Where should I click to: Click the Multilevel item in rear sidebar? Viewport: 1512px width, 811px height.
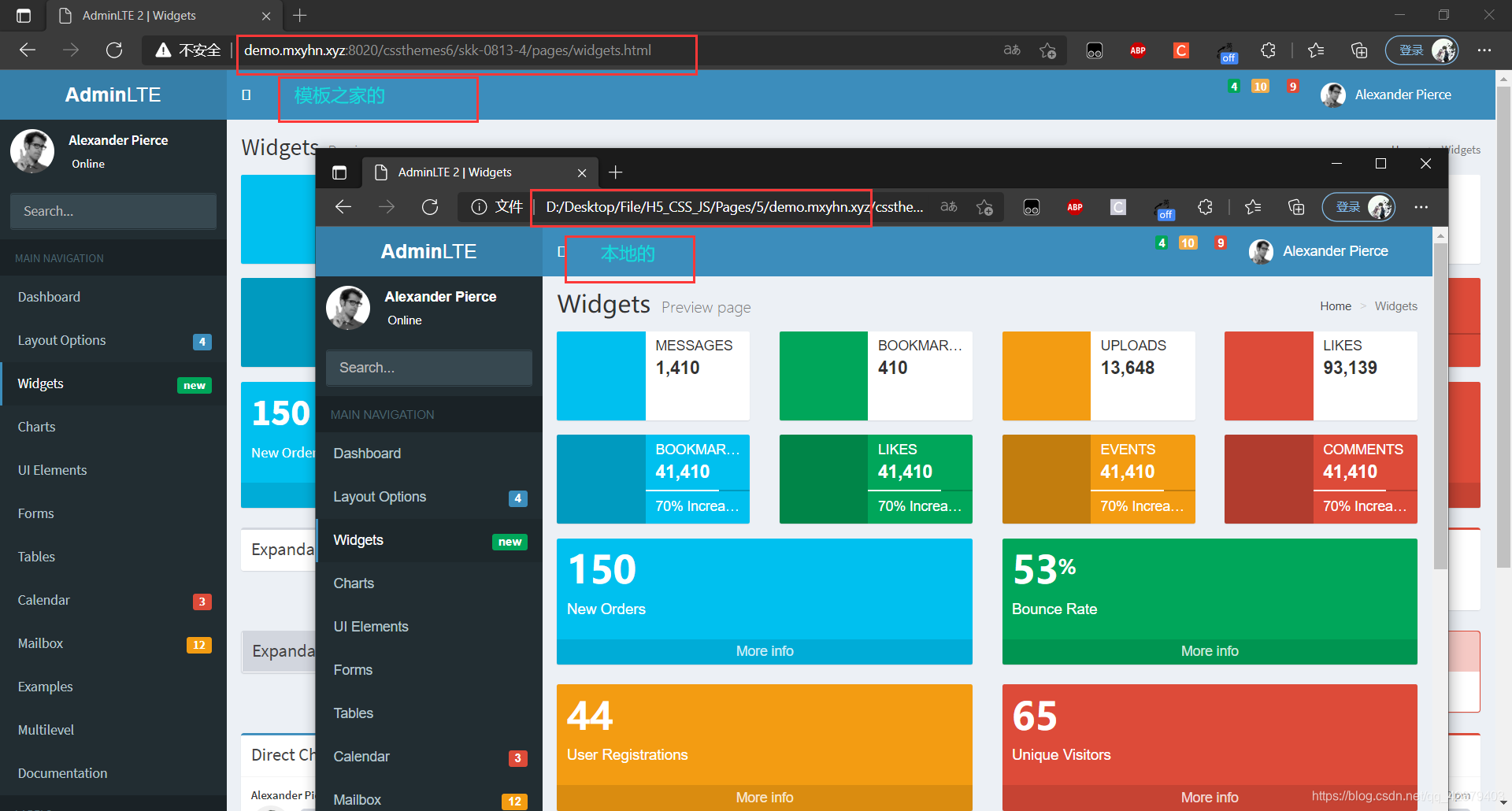click(113, 730)
